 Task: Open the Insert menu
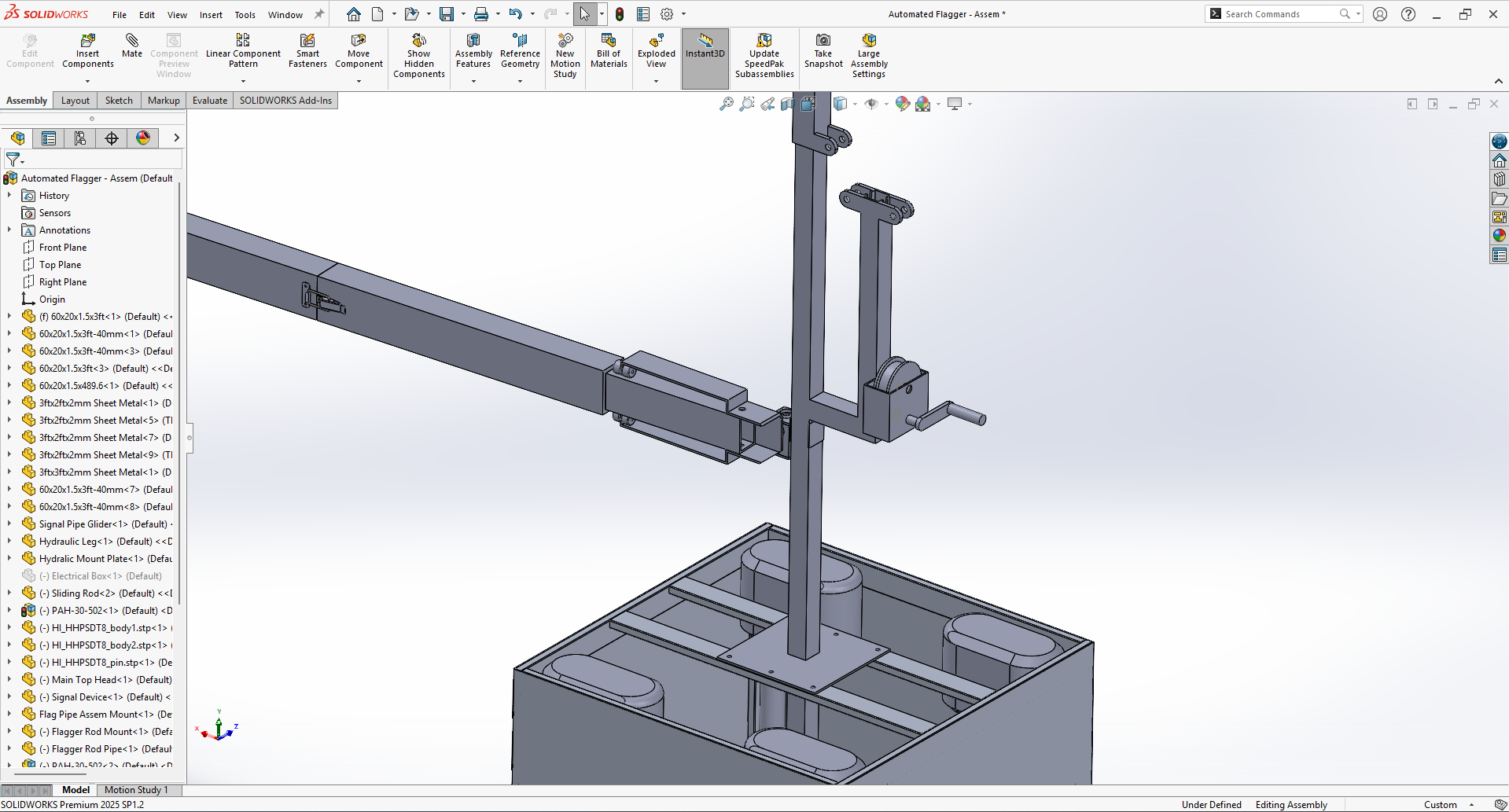(211, 15)
